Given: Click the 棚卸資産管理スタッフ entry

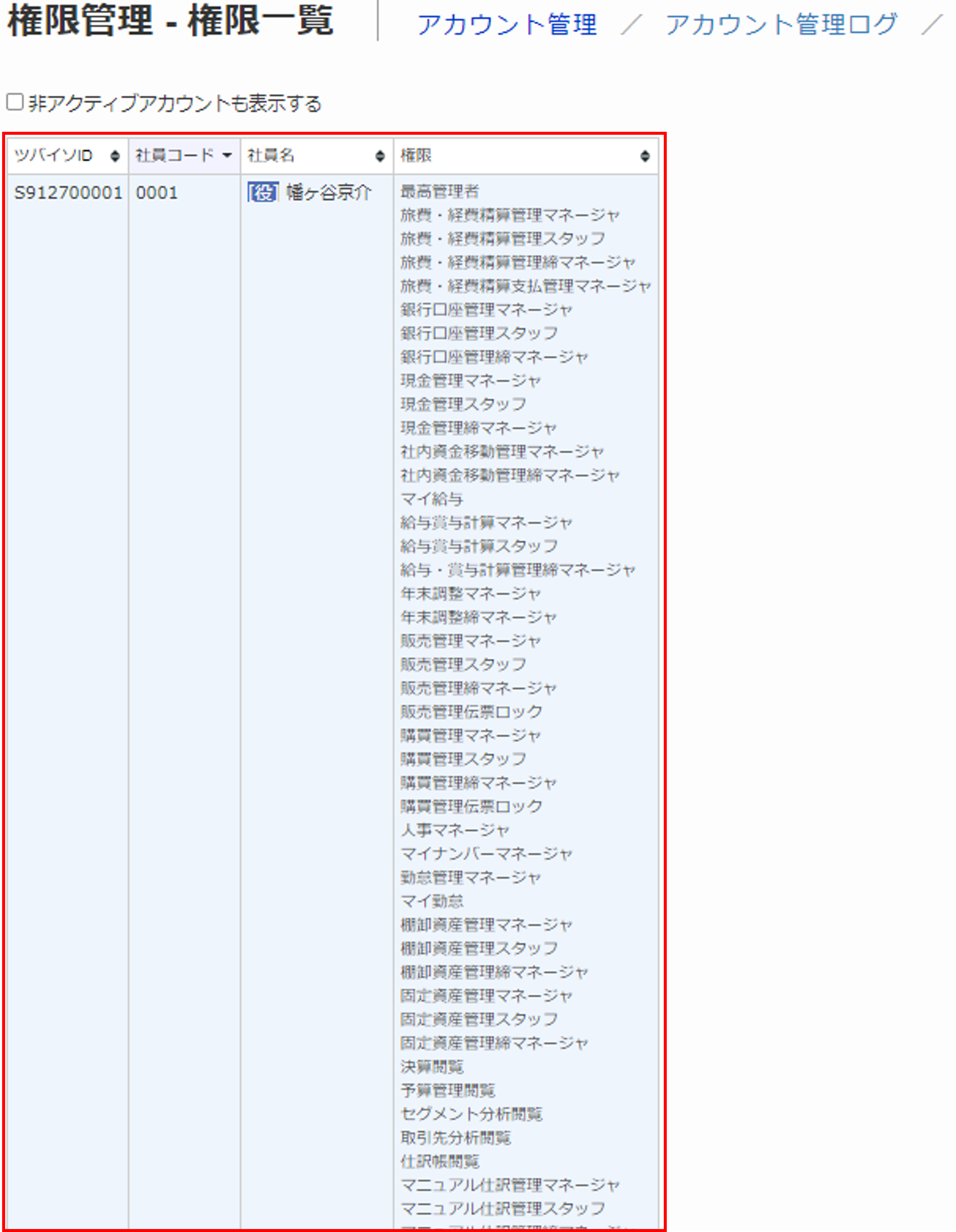Looking at the screenshot, I should click(479, 949).
